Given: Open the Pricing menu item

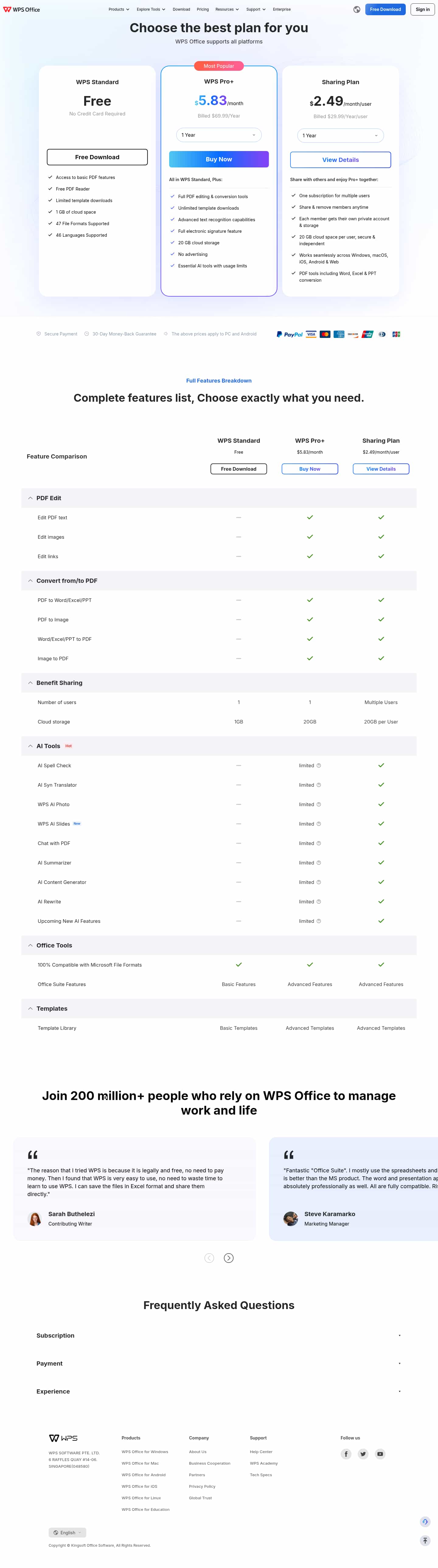Looking at the screenshot, I should (203, 9).
